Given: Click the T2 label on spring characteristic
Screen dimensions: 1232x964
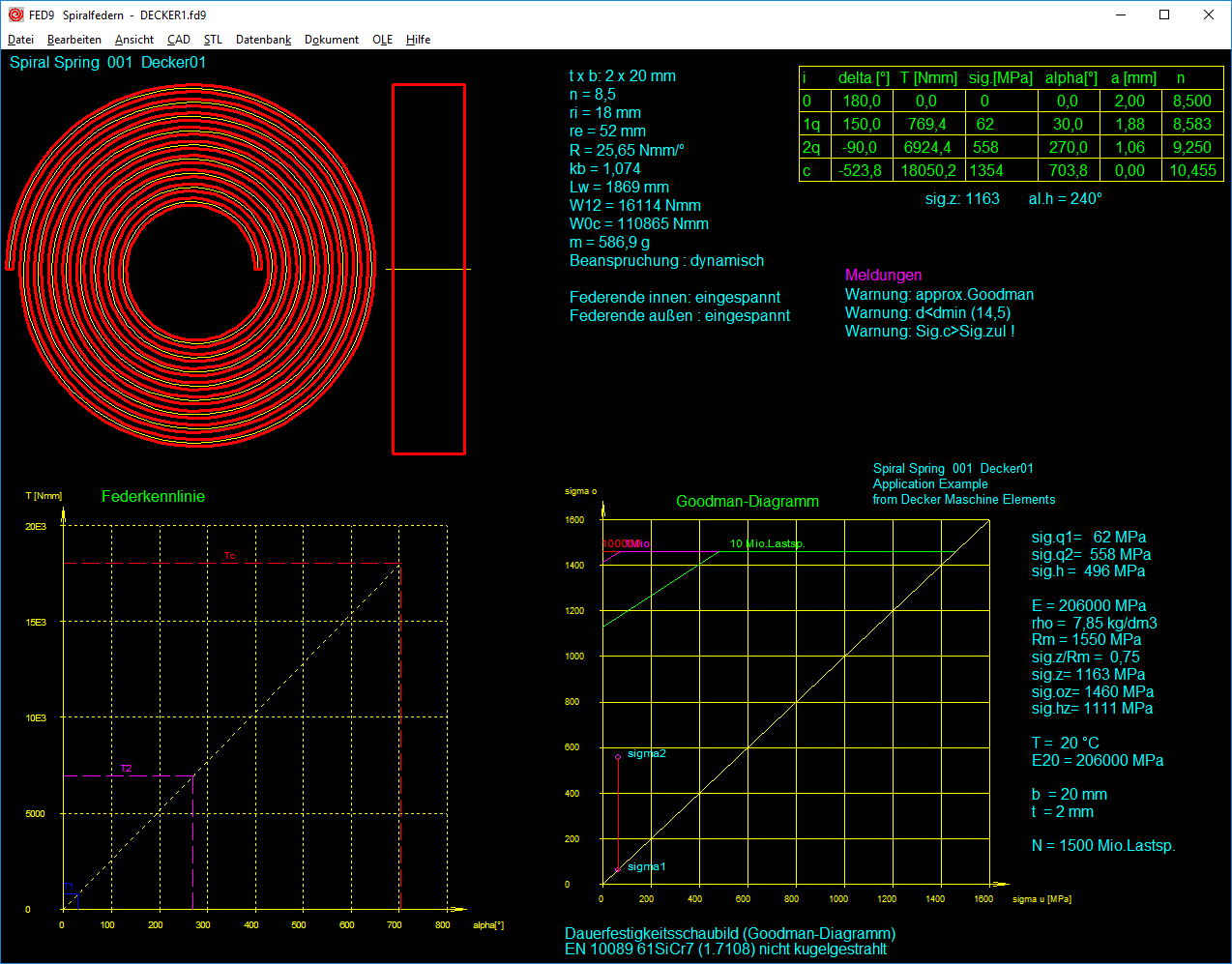Looking at the screenshot, I should coord(126,769).
